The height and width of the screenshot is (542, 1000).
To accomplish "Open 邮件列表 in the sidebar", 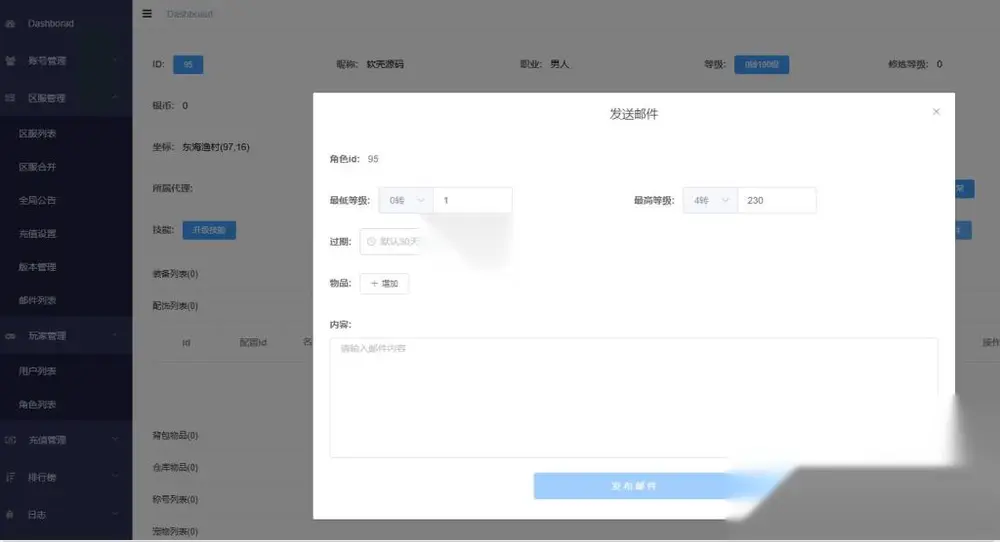I will pyautogui.click(x=37, y=300).
